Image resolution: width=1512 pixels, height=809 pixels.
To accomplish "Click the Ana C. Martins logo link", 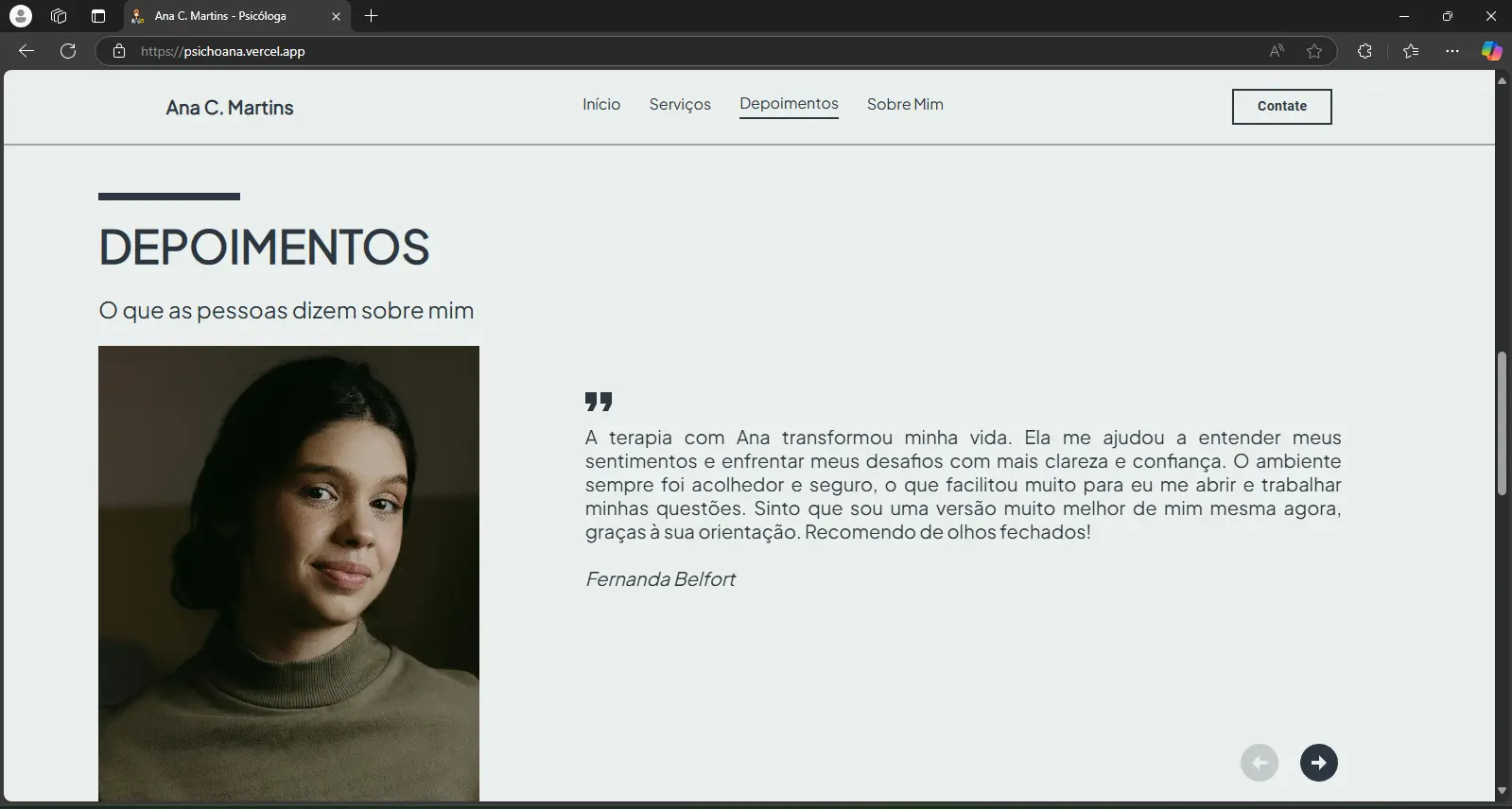I will tap(230, 108).
